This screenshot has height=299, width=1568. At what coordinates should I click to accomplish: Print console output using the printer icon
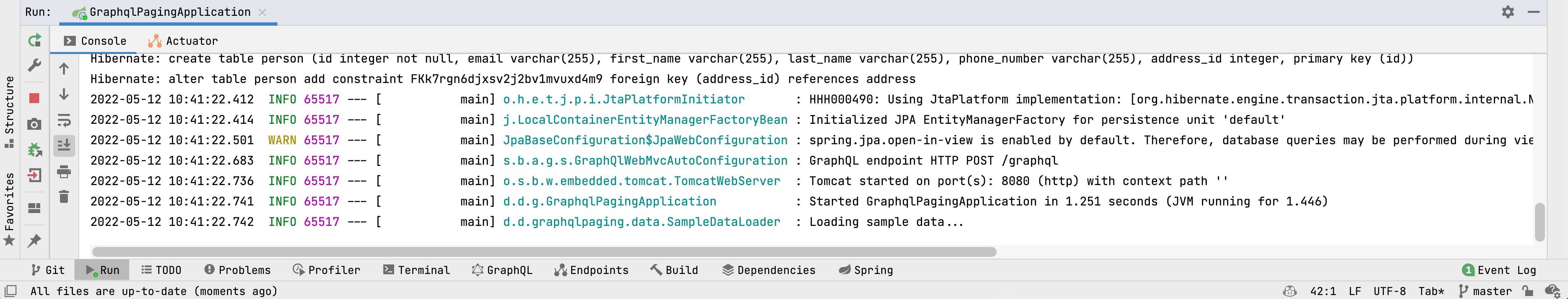click(64, 171)
